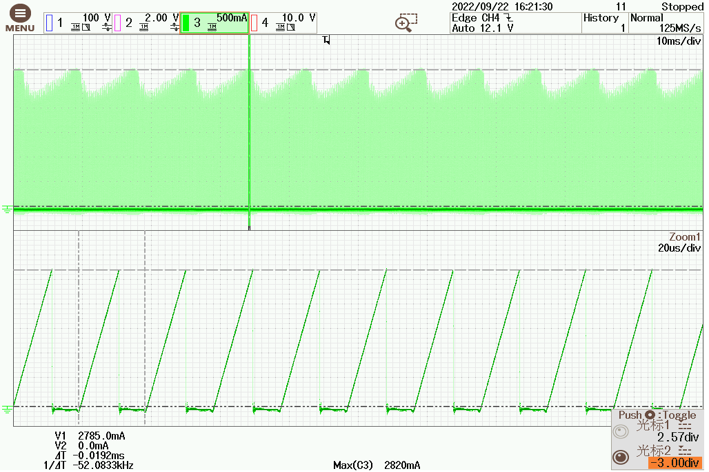709x472 pixels.
Task: Click the Max(C3) 2820mA measurement
Action: coord(376,465)
